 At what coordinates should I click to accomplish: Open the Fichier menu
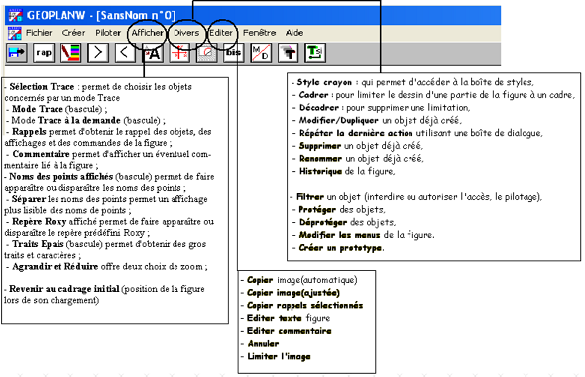tap(39, 33)
